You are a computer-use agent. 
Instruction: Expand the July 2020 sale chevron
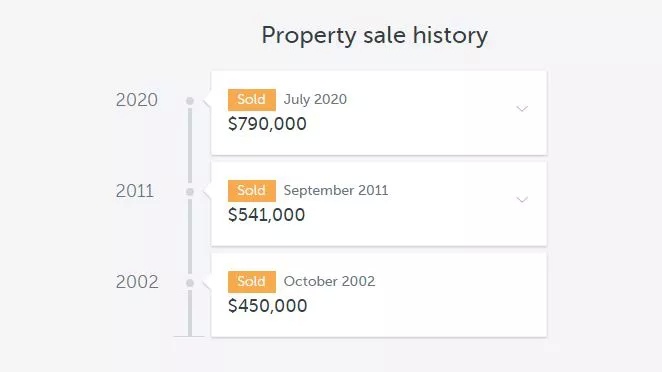pos(522,109)
